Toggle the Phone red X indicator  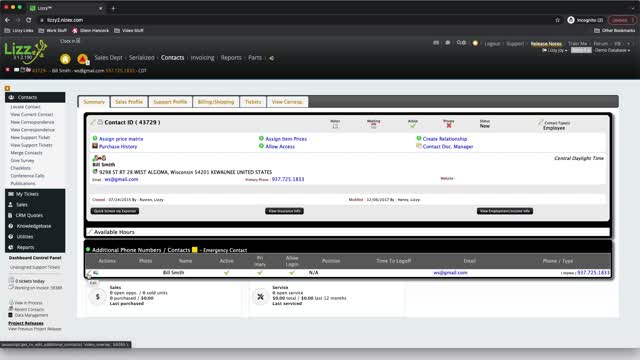point(449,126)
